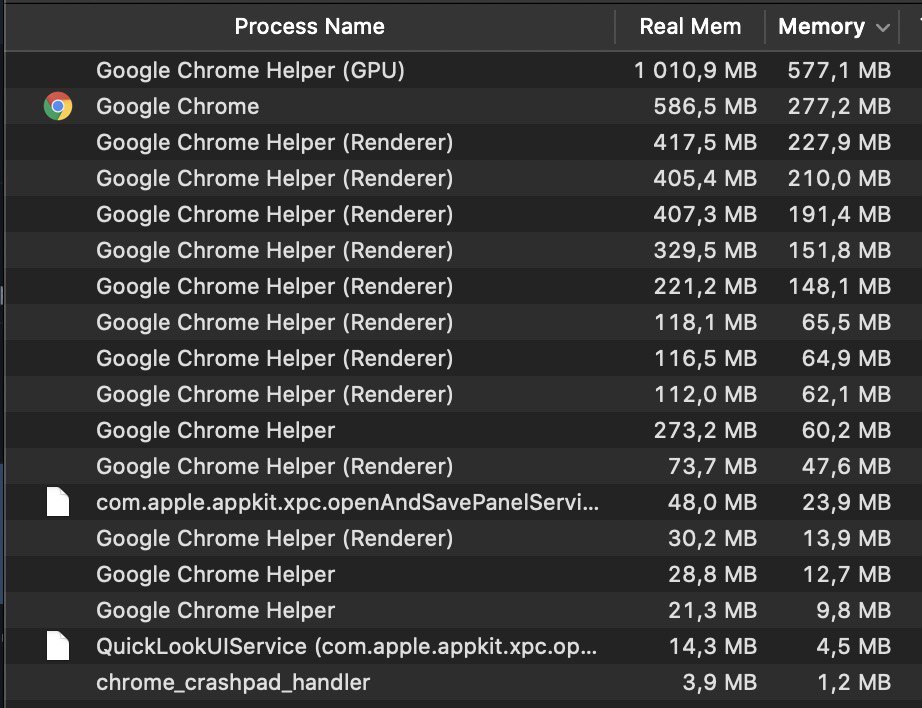The width and height of the screenshot is (922, 708).
Task: Select the QuickLookUIService process row
Action: pyautogui.click(x=463, y=646)
